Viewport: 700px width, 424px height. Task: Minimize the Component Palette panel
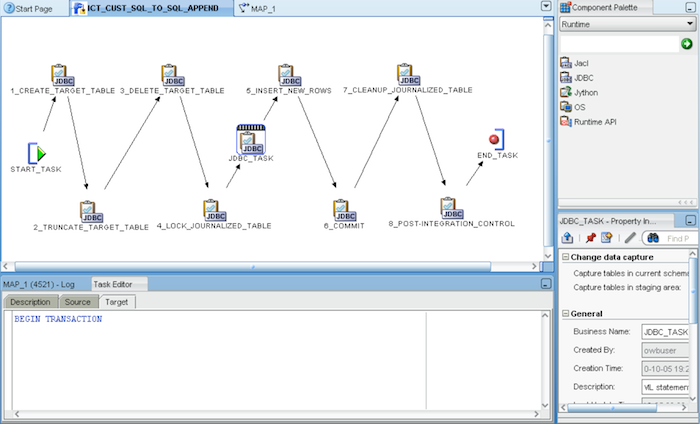click(690, 8)
